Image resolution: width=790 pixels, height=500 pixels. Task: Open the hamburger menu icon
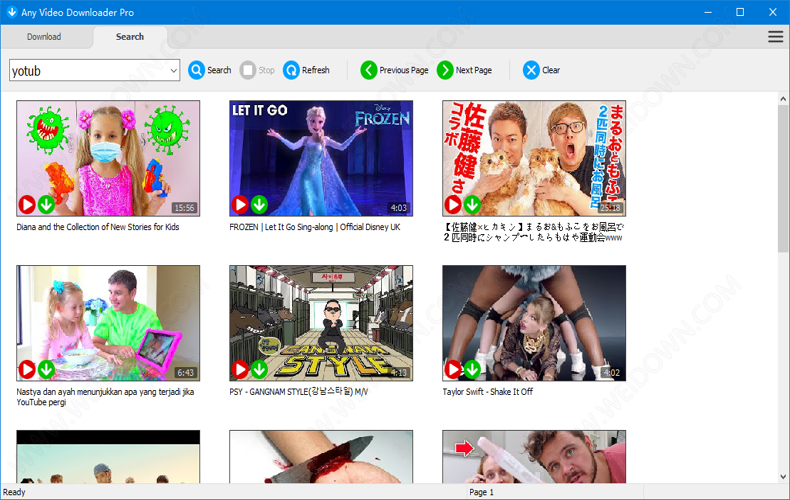tap(775, 37)
